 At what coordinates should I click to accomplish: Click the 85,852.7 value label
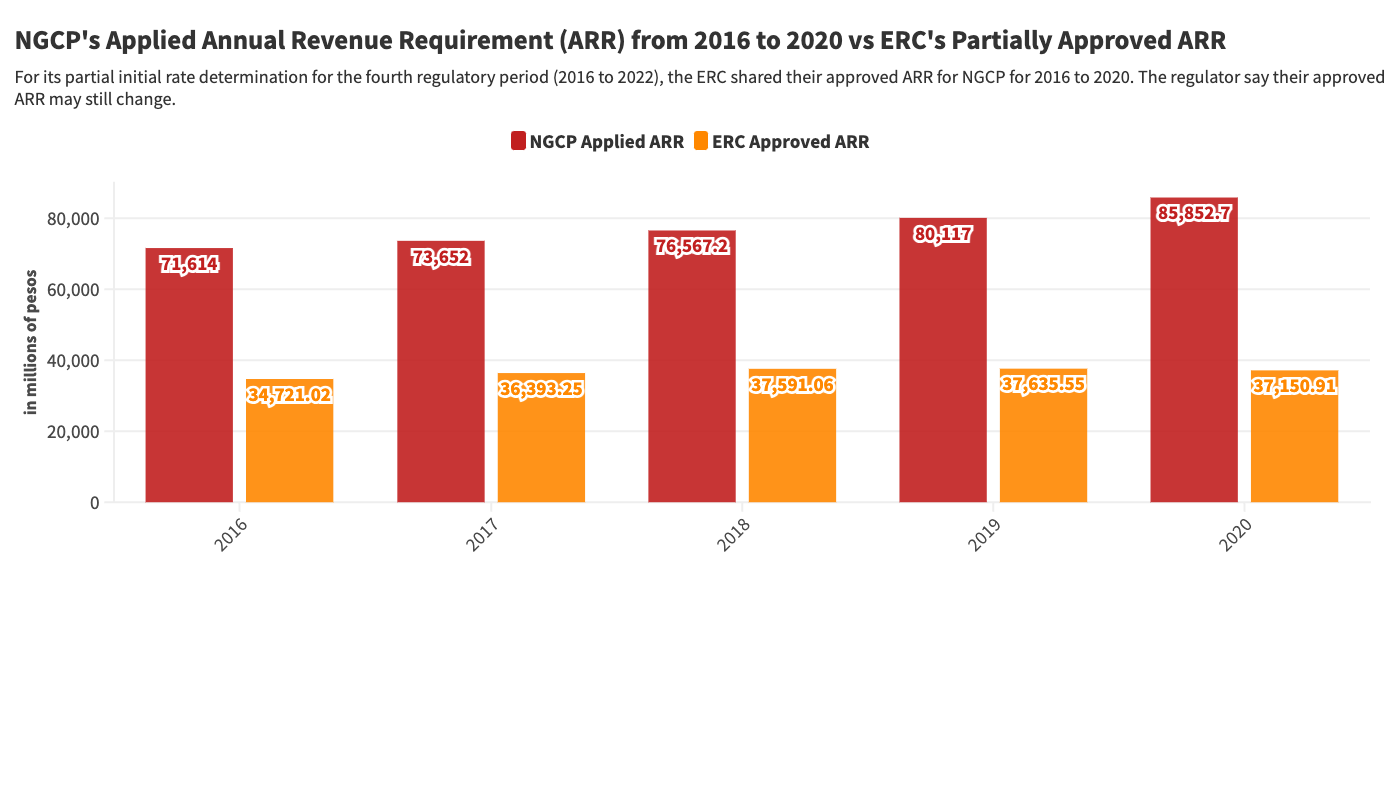(1194, 213)
